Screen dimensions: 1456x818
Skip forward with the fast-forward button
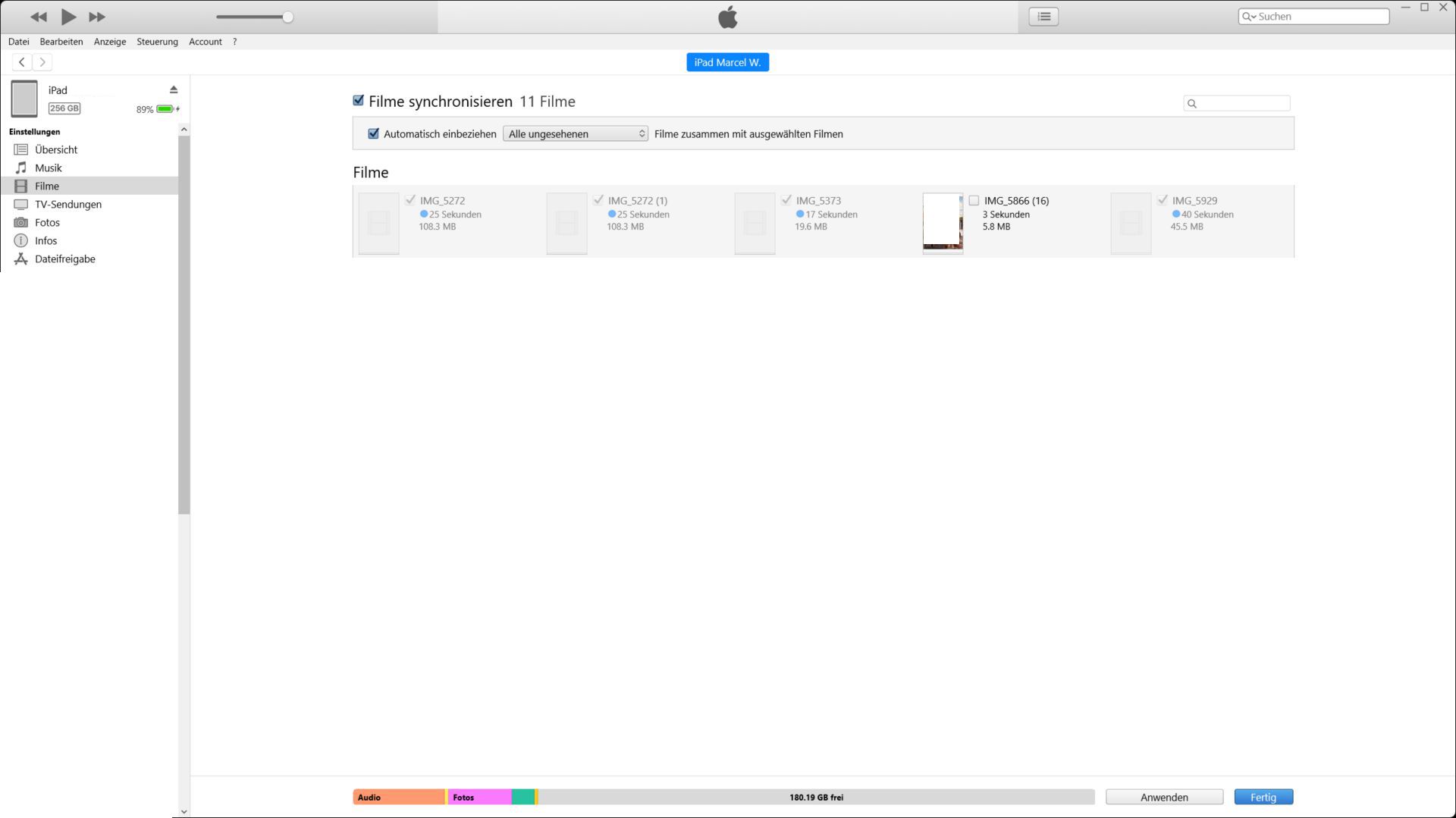point(97,17)
